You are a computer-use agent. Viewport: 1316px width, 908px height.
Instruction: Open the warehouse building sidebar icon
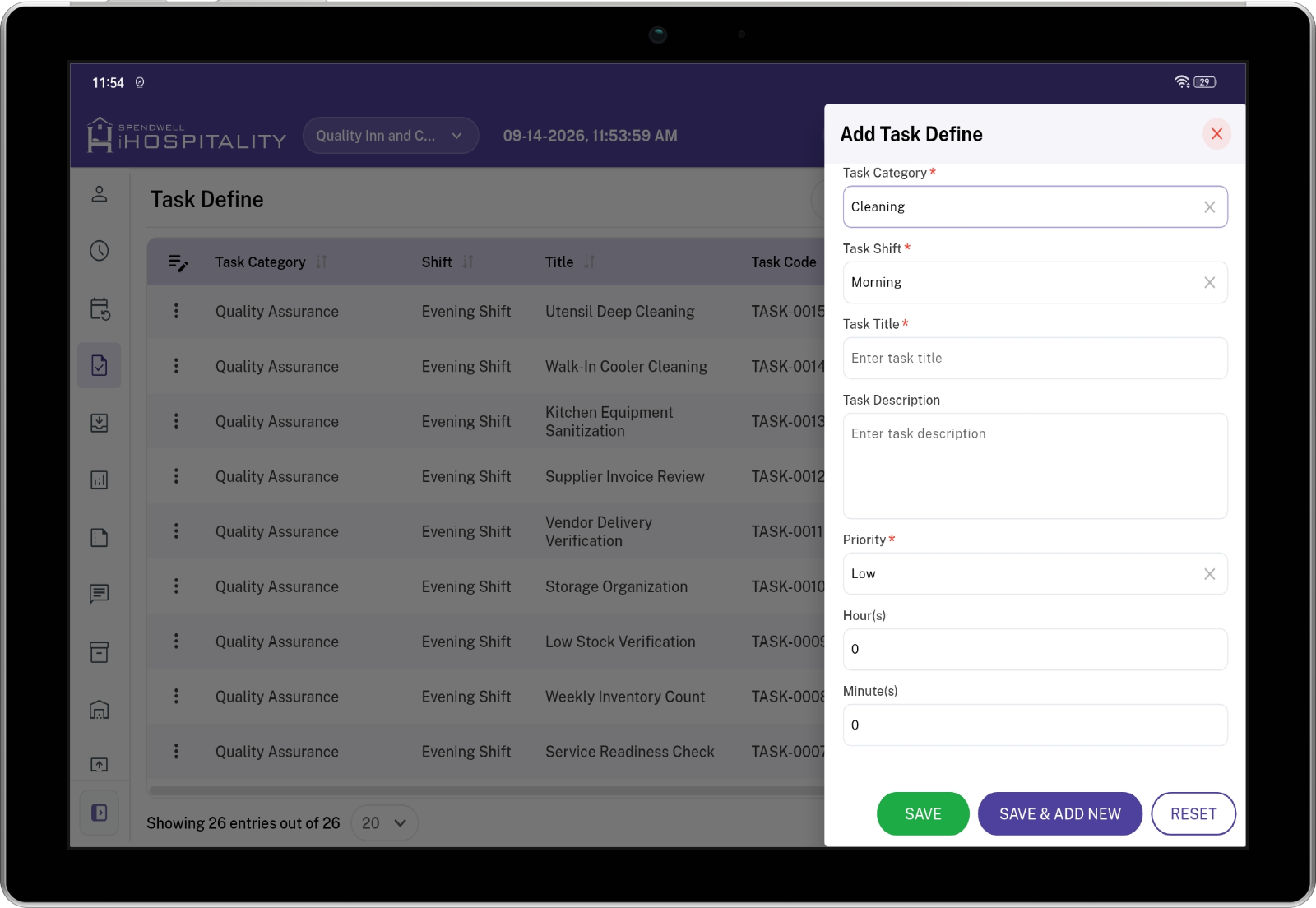point(100,709)
